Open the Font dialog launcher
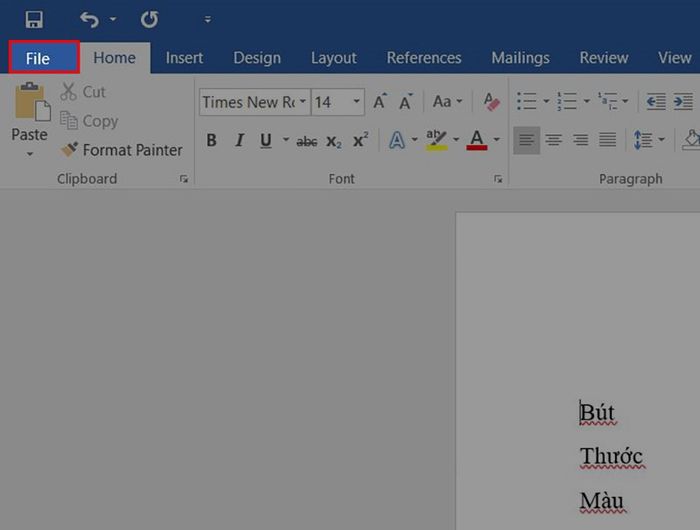 point(498,179)
